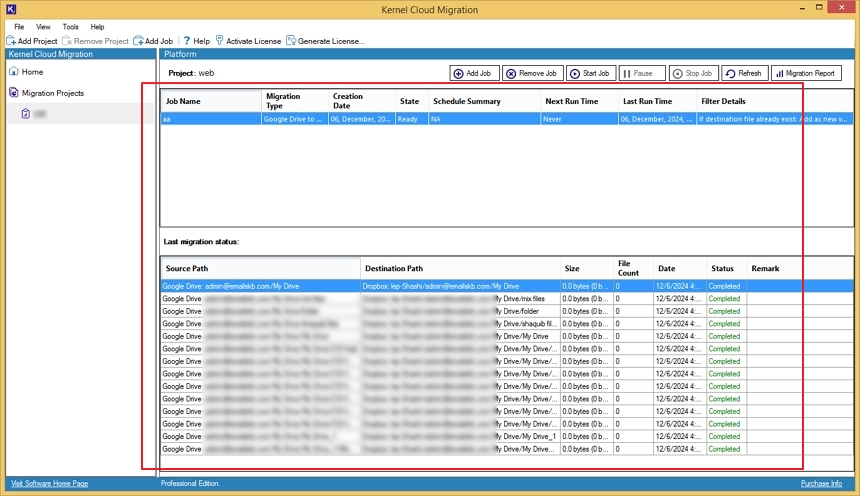860x496 pixels.
Task: Click the 'Ready' state cell of the job
Action: click(x=412, y=119)
